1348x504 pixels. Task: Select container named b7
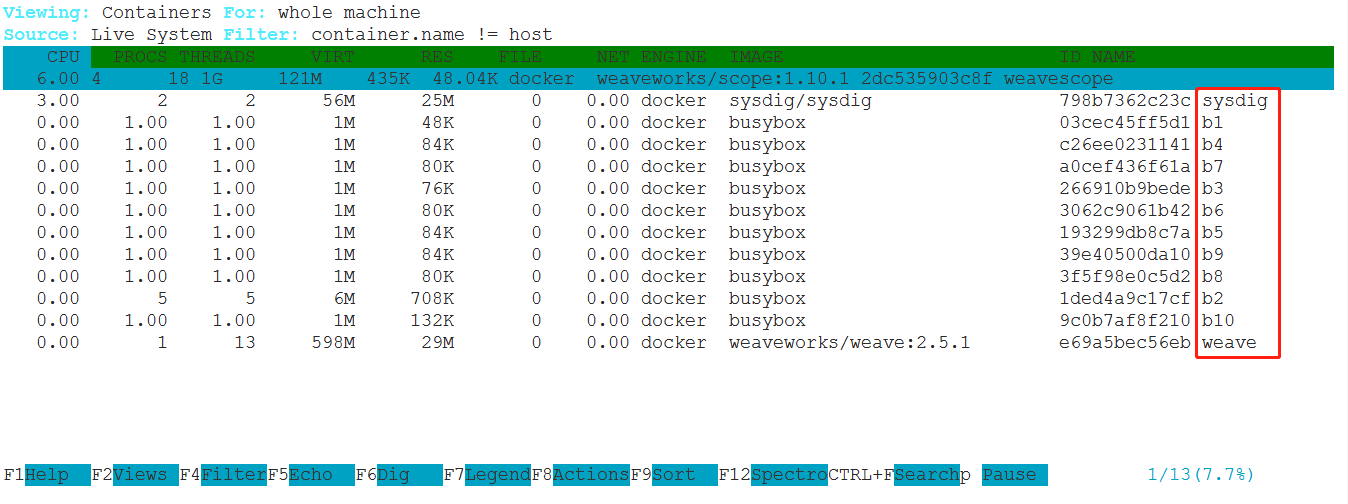1213,167
